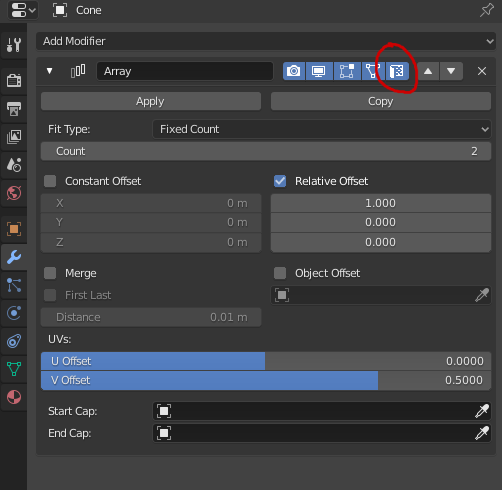Image resolution: width=502 pixels, height=490 pixels.
Task: Click Constant Offset Z field
Action: (151, 242)
